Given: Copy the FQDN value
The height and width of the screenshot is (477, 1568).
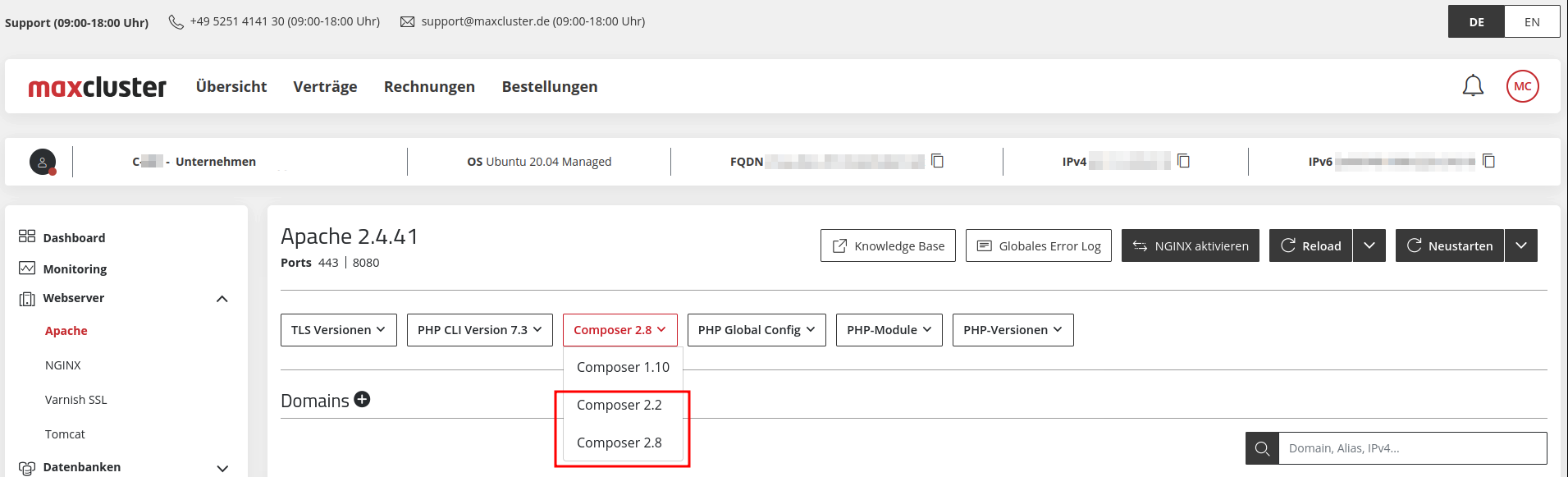Looking at the screenshot, I should (x=937, y=161).
